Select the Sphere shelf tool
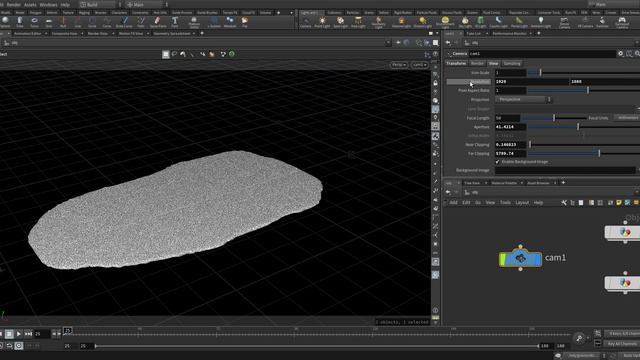The image size is (640, 360). click(5, 22)
